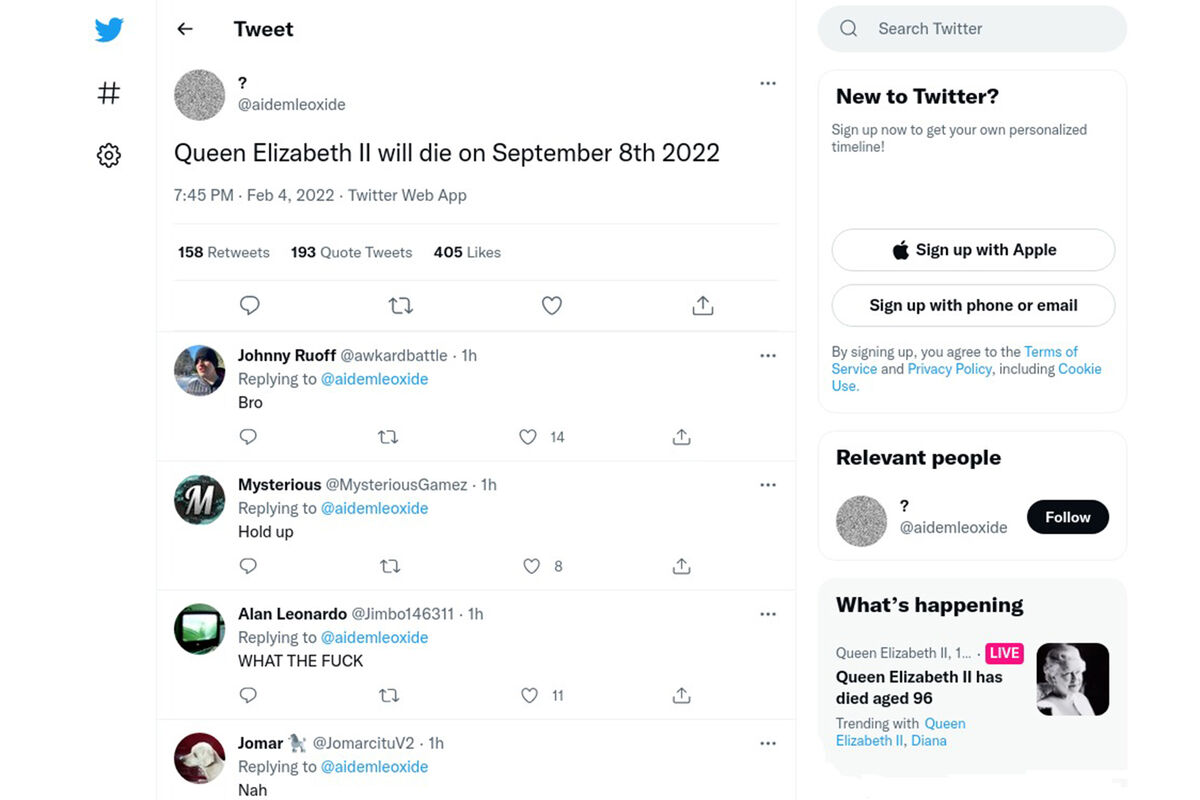Share the main tweet via upload icon
This screenshot has width=1200, height=800.
coord(703,306)
